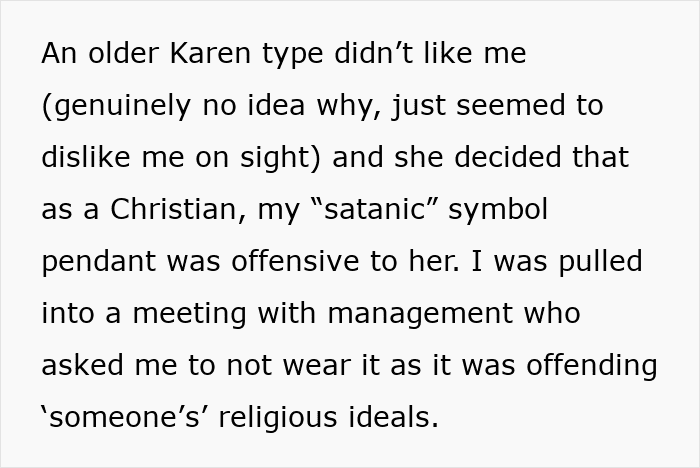Click the word "Karen" in first line

[x=210, y=53]
